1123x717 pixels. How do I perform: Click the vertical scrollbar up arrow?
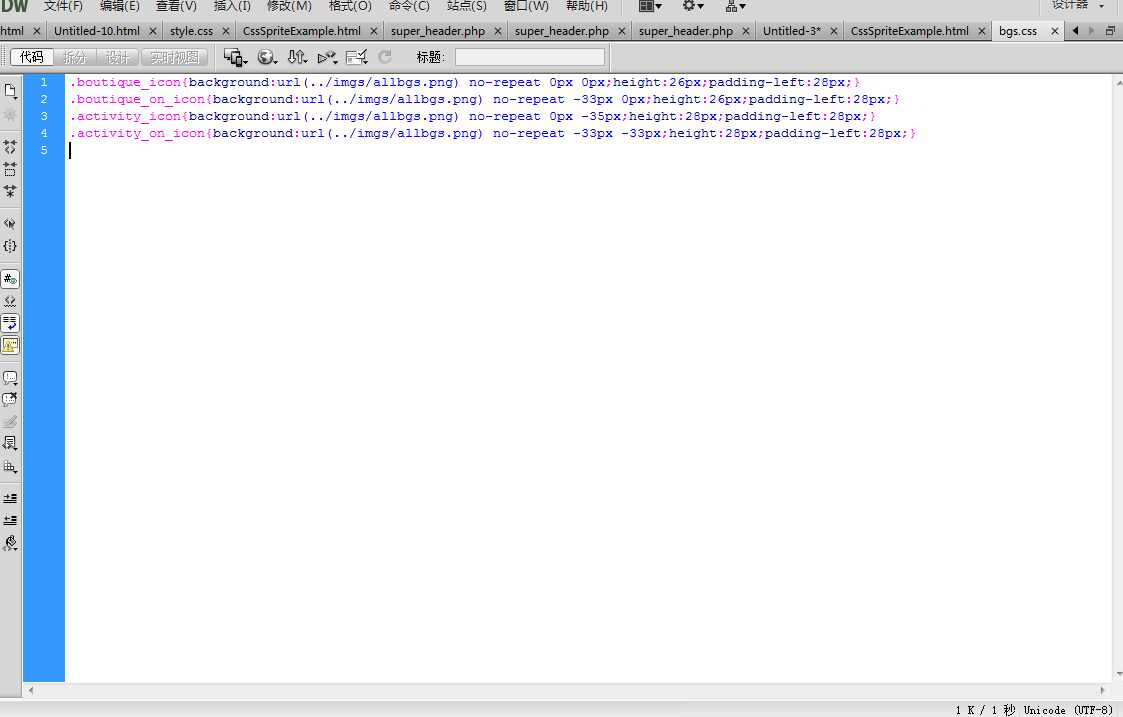(x=1118, y=82)
